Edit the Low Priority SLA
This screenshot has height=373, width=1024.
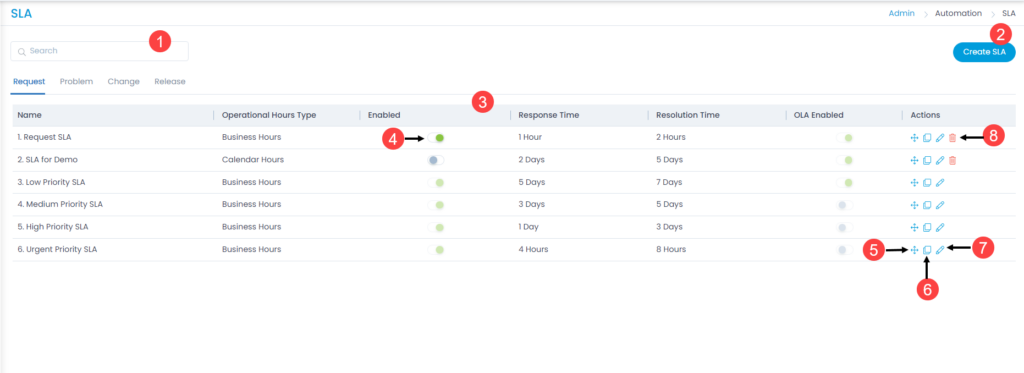(940, 182)
